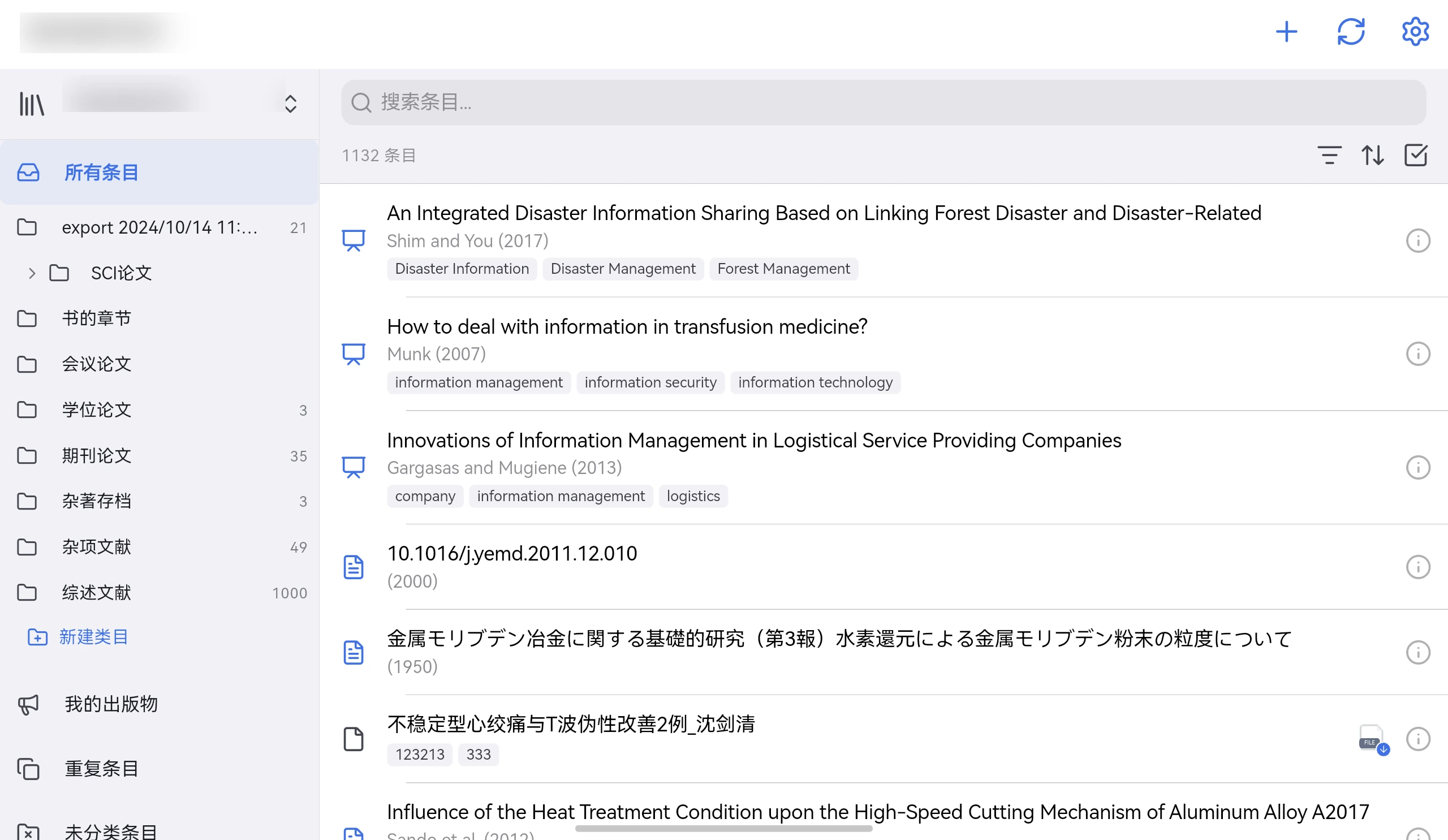Open the export 2024/10/14 collection
The width and height of the screenshot is (1448, 840).
tap(159, 227)
